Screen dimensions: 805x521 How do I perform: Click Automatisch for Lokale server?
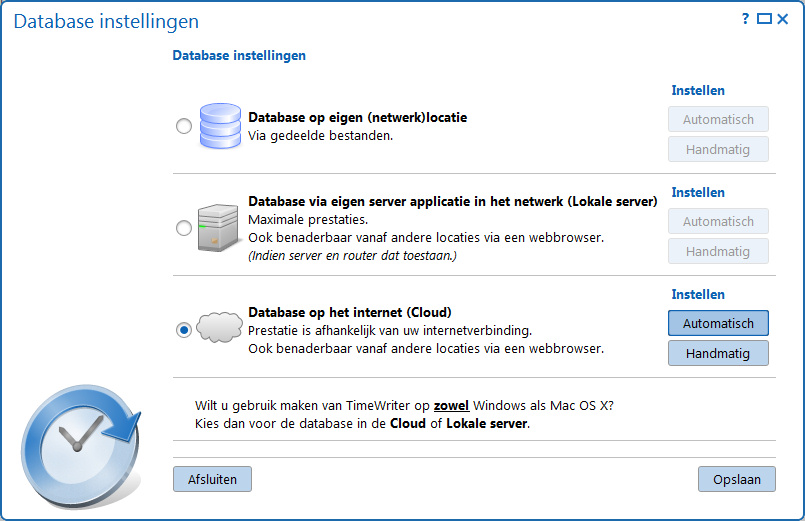click(x=718, y=221)
